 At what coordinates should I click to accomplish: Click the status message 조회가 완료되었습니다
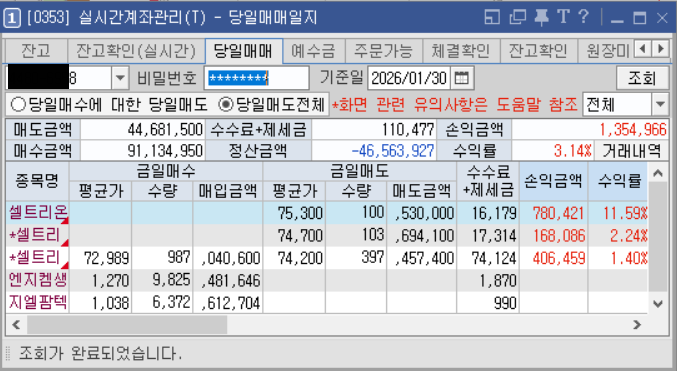pos(100,353)
